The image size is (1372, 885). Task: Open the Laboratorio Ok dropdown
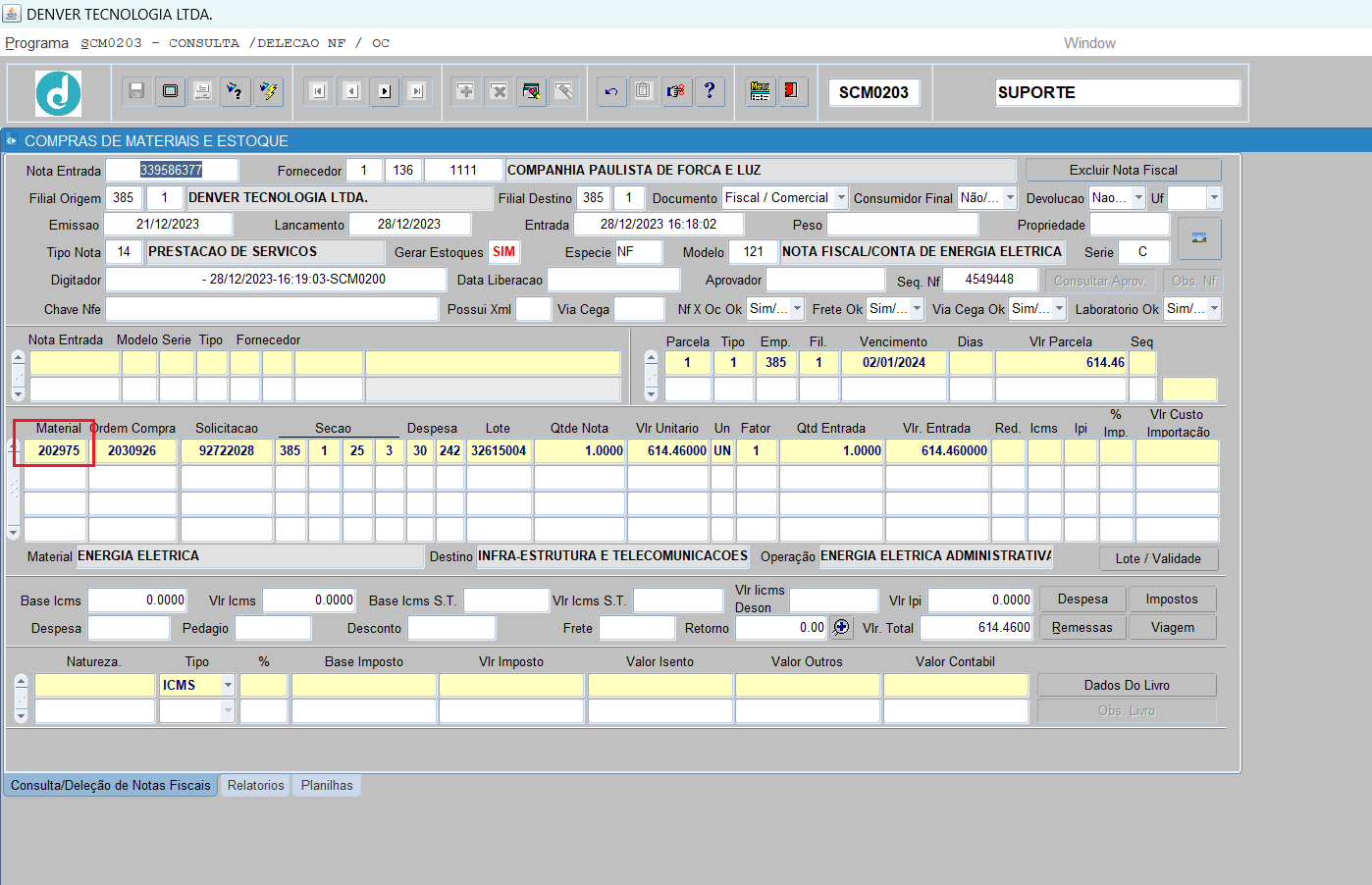[x=1214, y=309]
